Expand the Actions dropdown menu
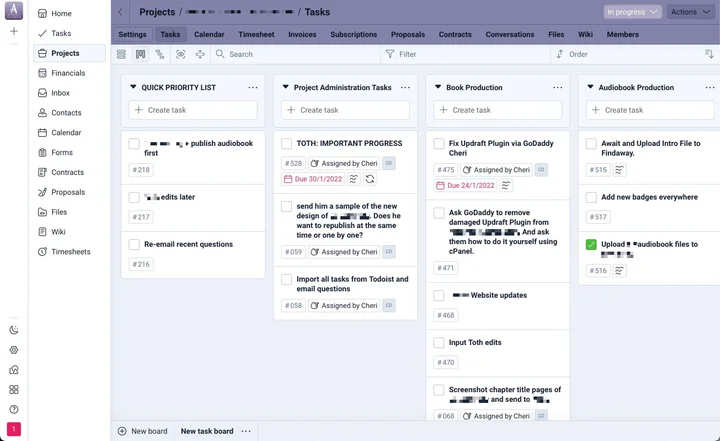The width and height of the screenshot is (720, 441). point(691,12)
